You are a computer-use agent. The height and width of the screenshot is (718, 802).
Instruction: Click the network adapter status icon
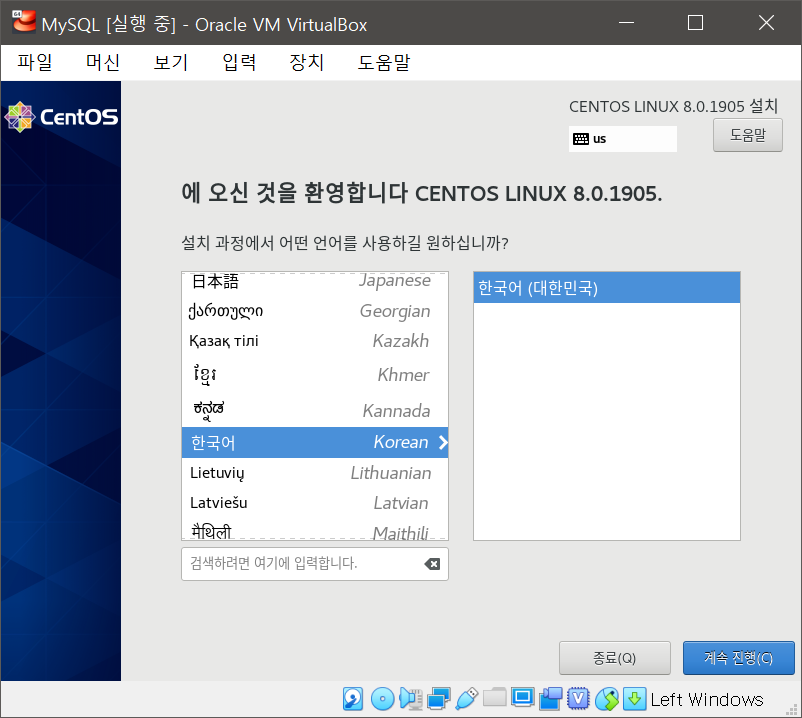coord(439,699)
